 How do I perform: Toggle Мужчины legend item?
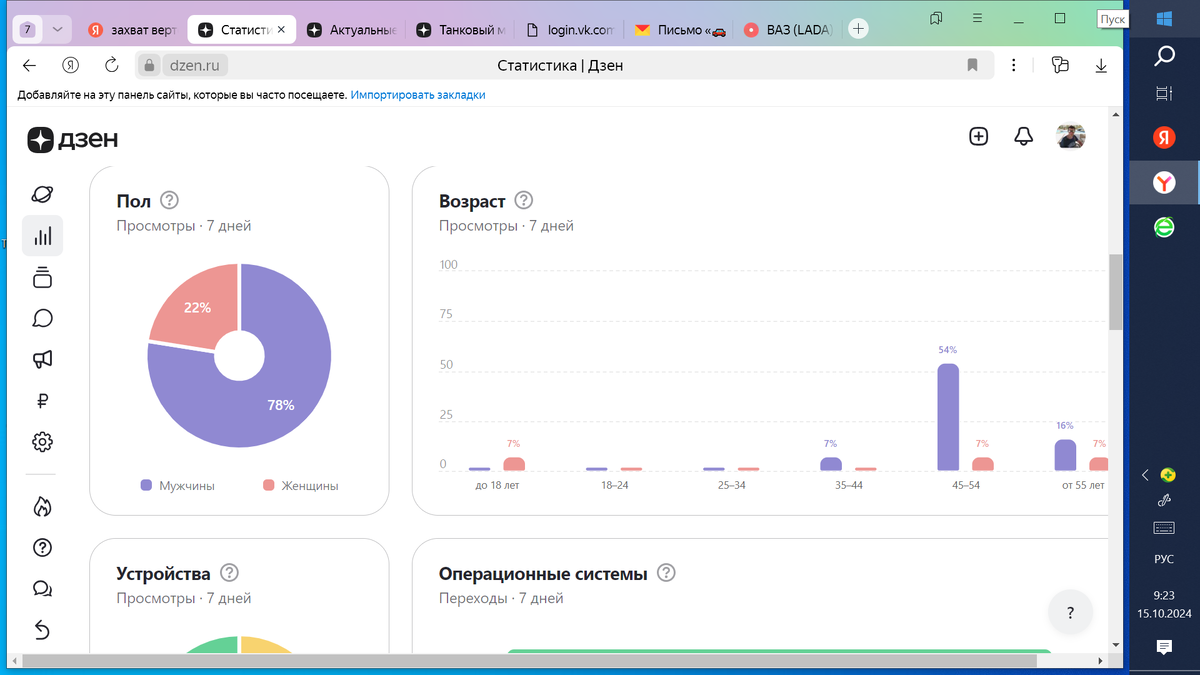point(178,485)
